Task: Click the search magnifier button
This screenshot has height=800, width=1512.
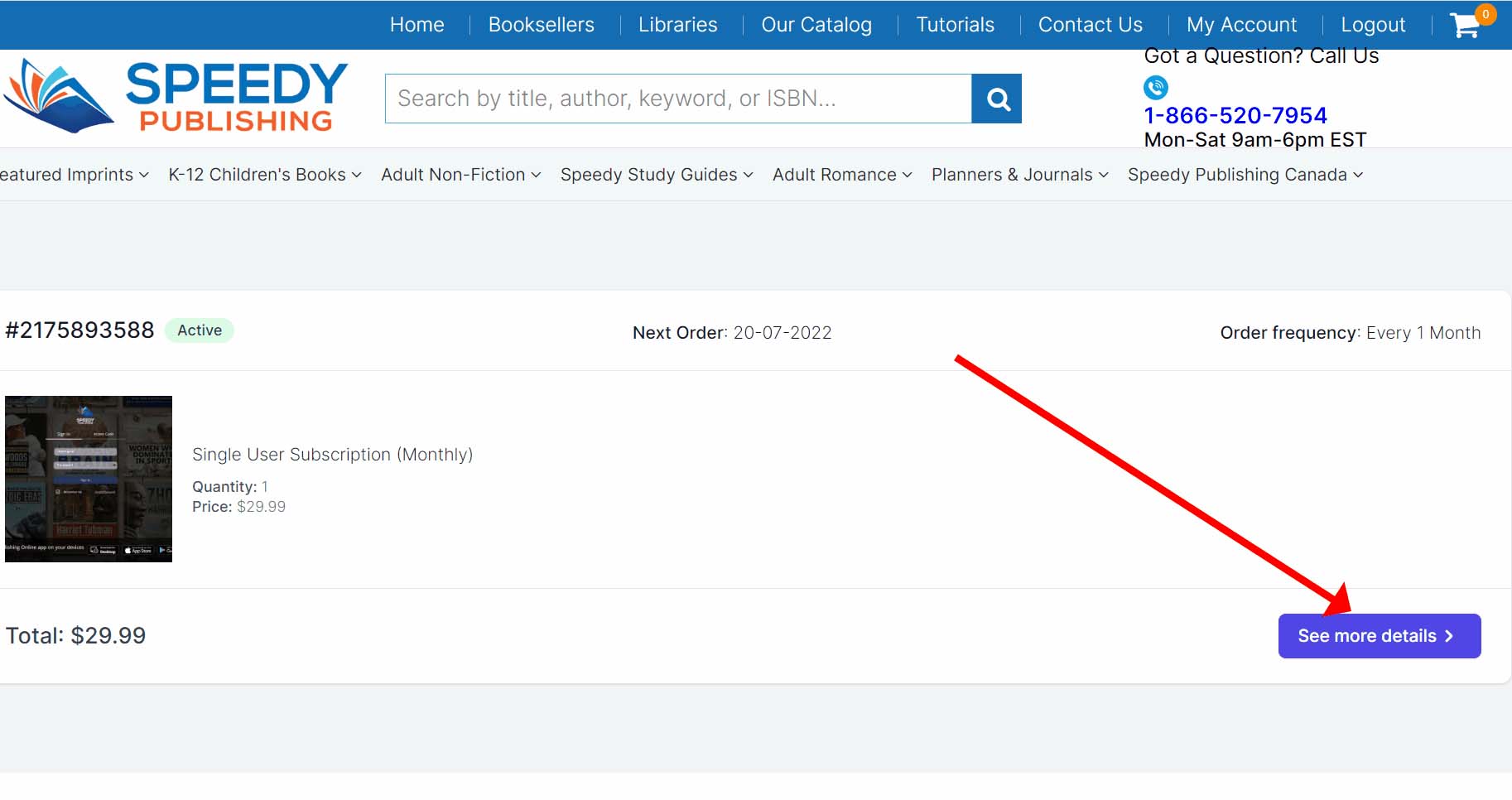Action: tap(997, 99)
